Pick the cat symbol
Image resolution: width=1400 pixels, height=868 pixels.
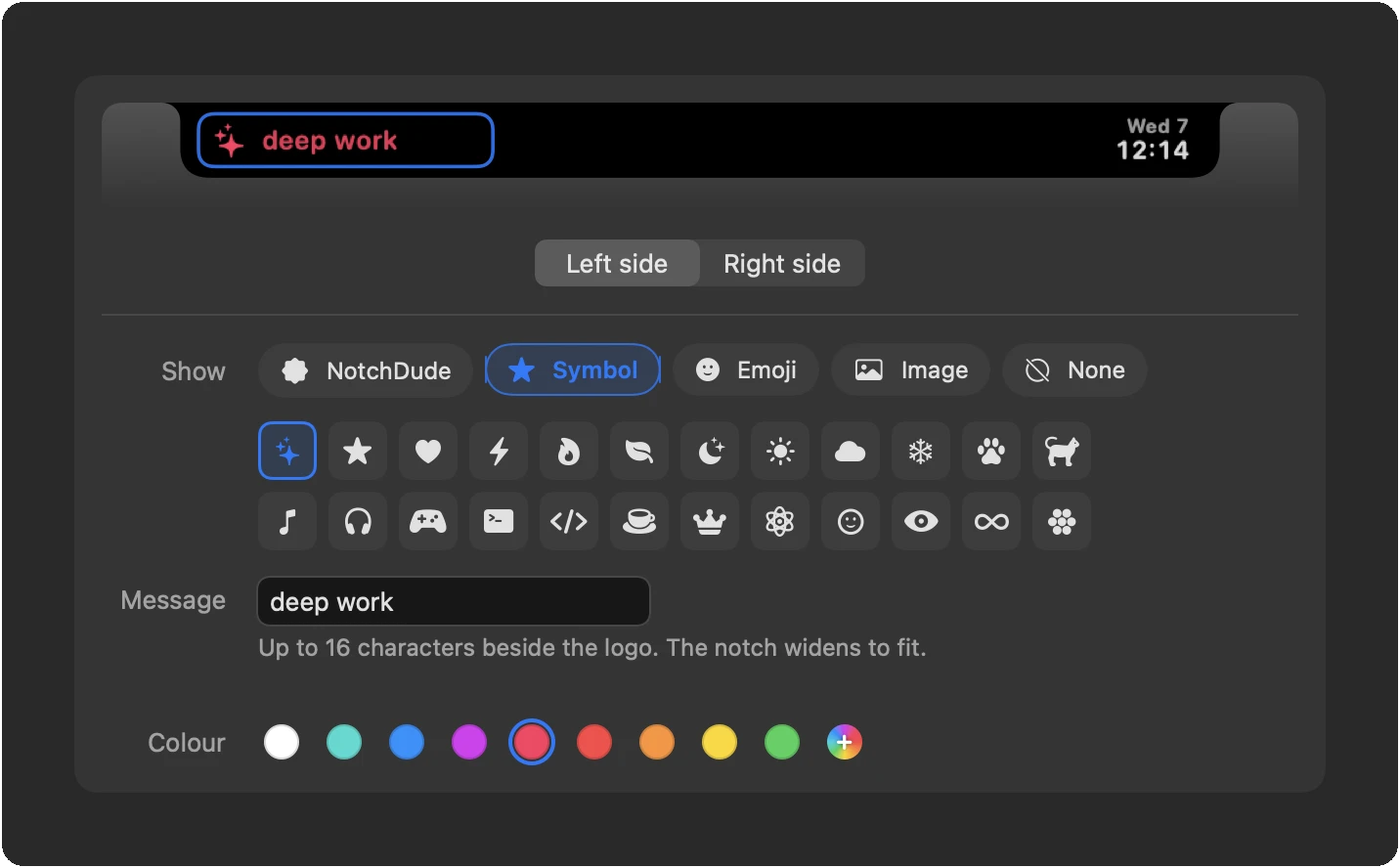click(1062, 451)
